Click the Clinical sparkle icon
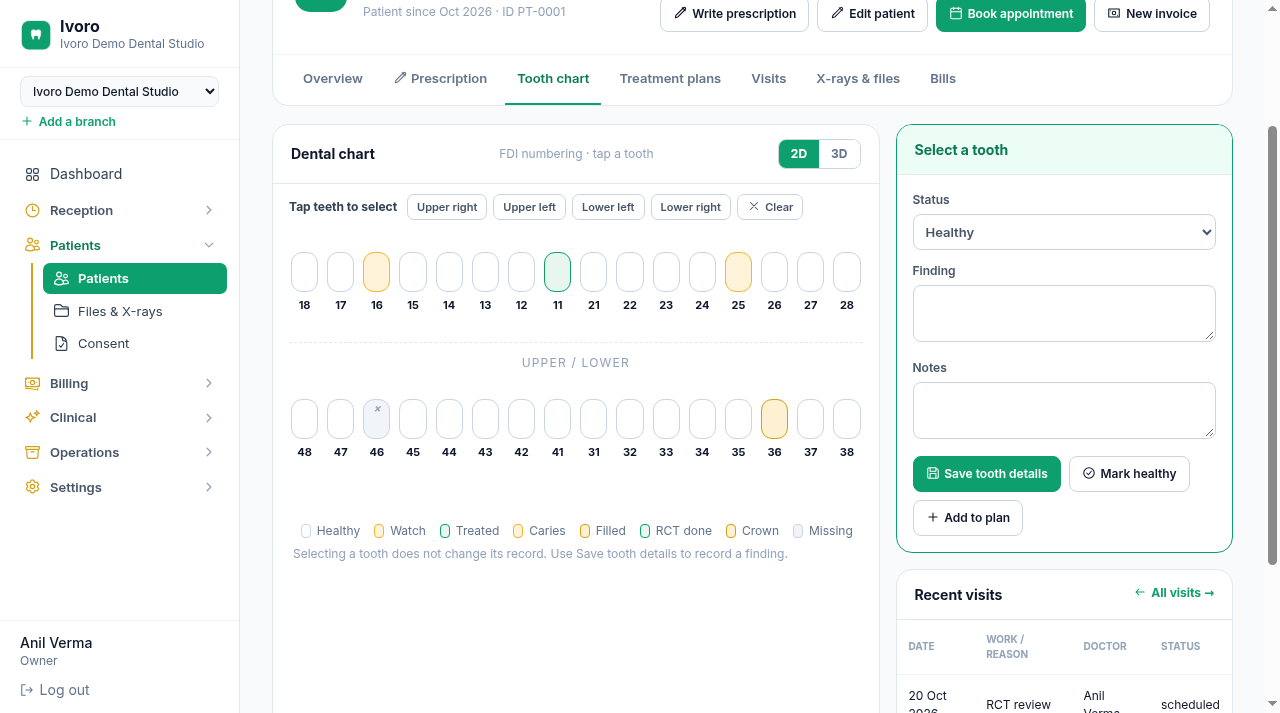 point(32,417)
